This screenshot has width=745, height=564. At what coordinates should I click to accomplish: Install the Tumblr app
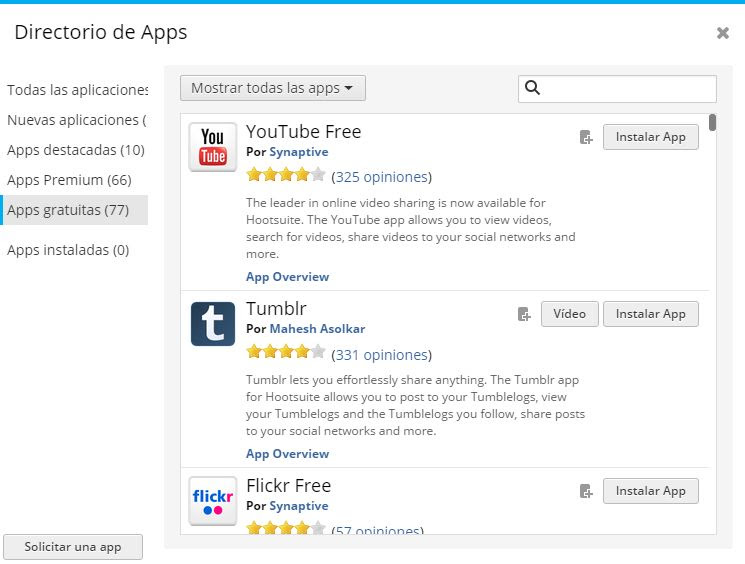(x=650, y=314)
